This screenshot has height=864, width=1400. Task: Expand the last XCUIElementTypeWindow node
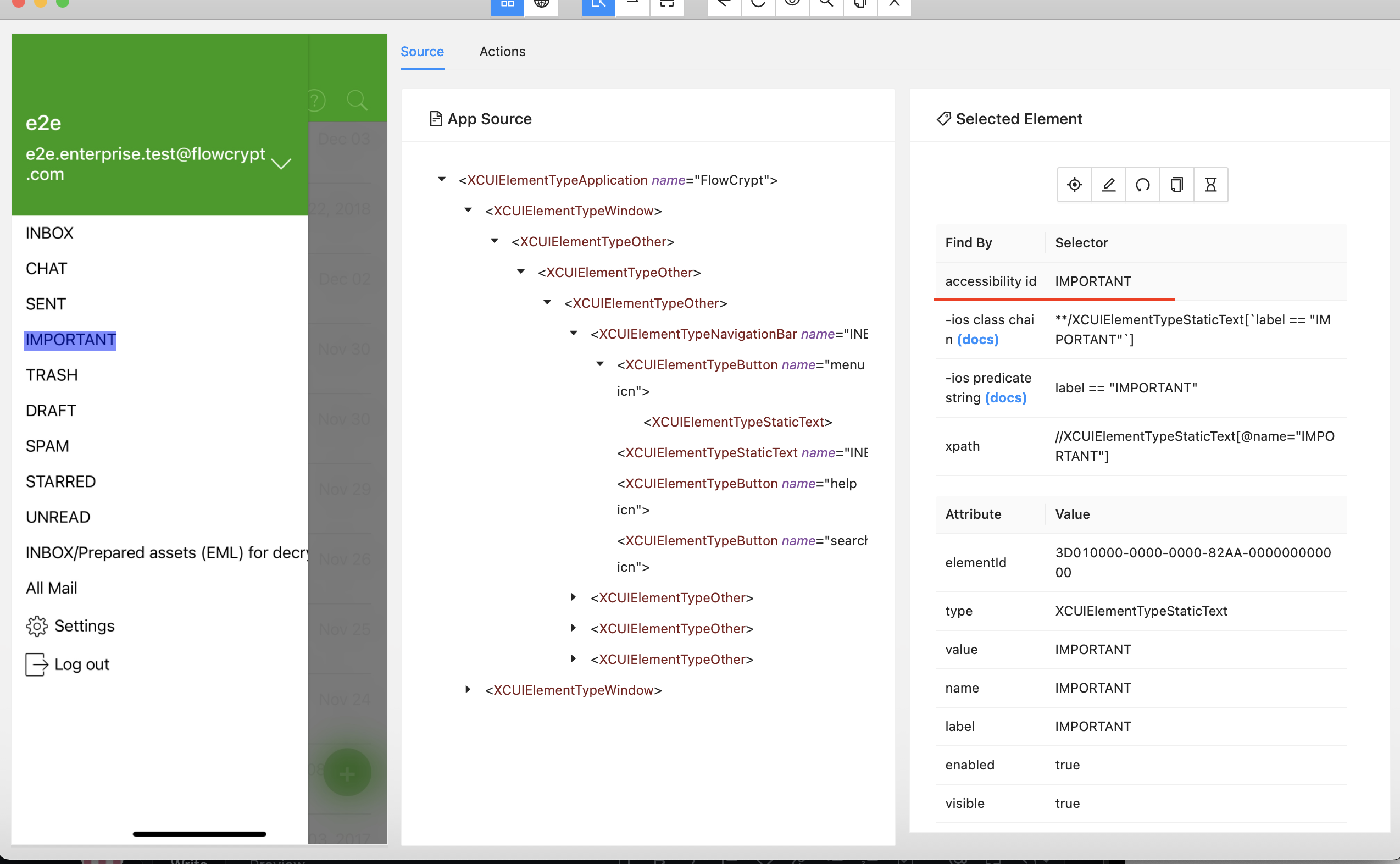(468, 690)
